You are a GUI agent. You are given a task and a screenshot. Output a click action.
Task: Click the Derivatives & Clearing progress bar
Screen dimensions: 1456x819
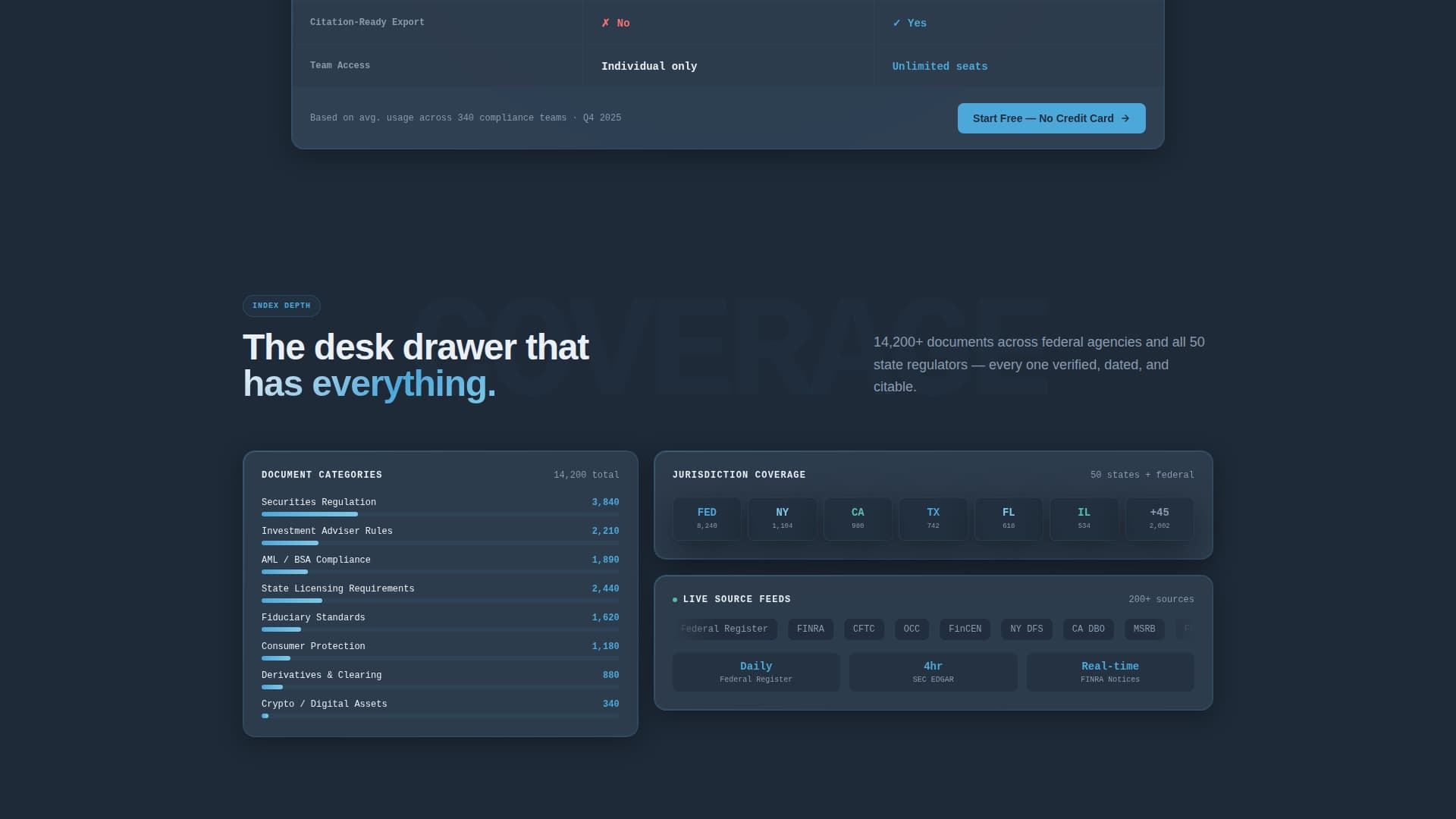click(x=440, y=687)
